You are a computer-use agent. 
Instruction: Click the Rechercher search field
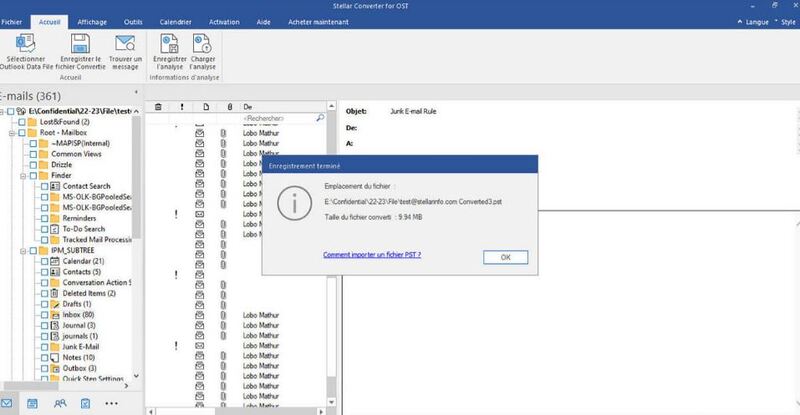tap(278, 118)
